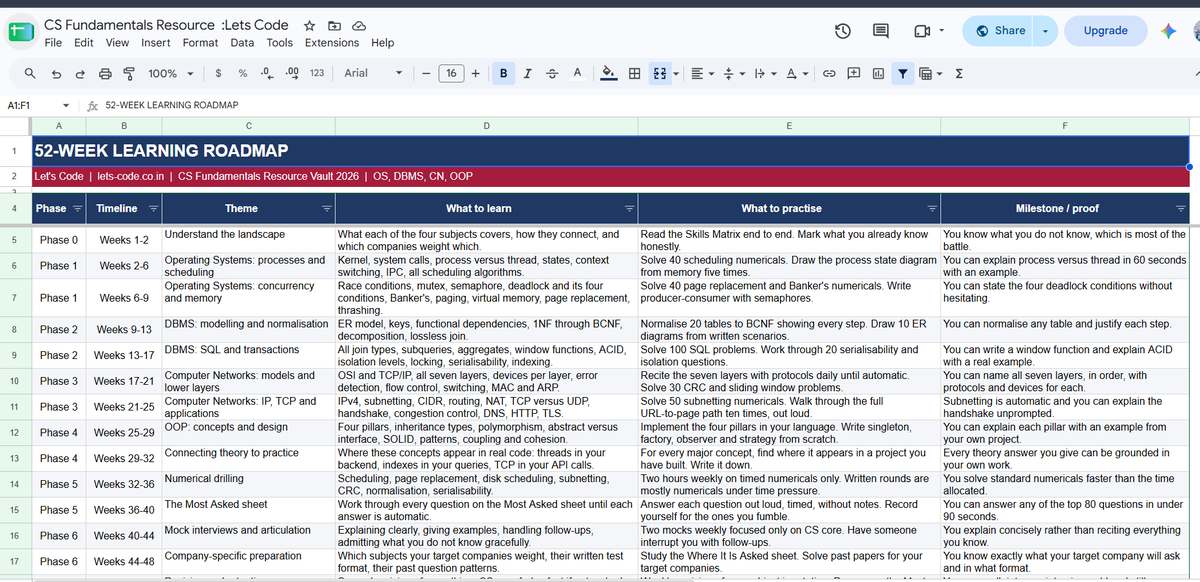Open Milestone / proof column filter
Image resolution: width=1200 pixels, height=582 pixels.
pos(1181,209)
